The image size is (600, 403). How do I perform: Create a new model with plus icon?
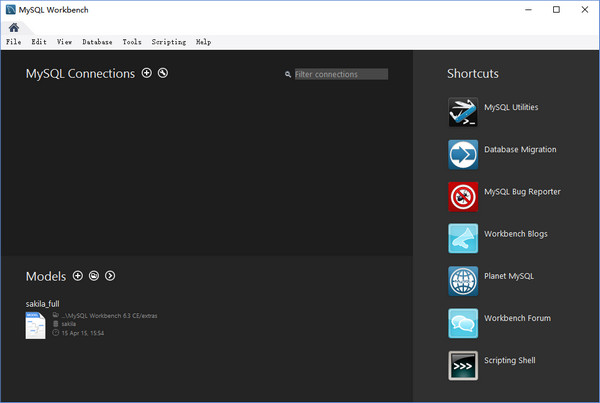[x=78, y=276]
